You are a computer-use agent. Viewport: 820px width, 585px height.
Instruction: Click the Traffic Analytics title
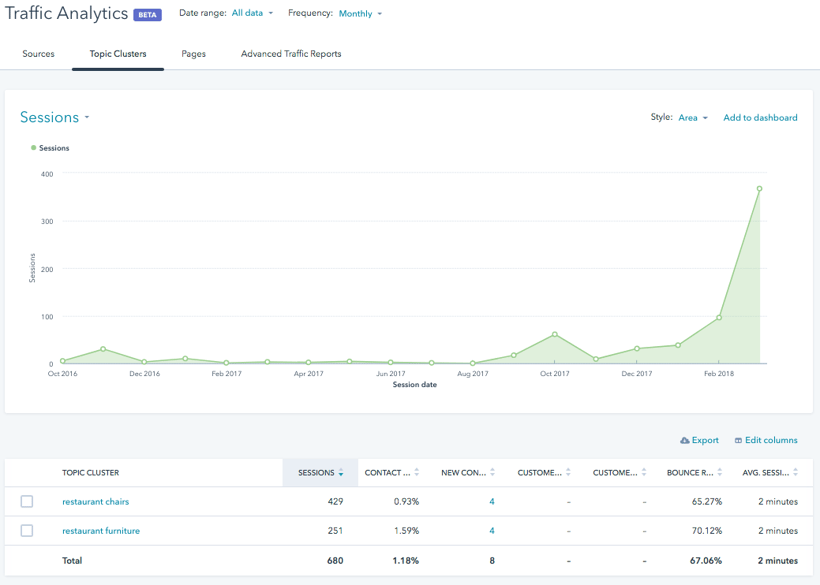[x=66, y=14]
